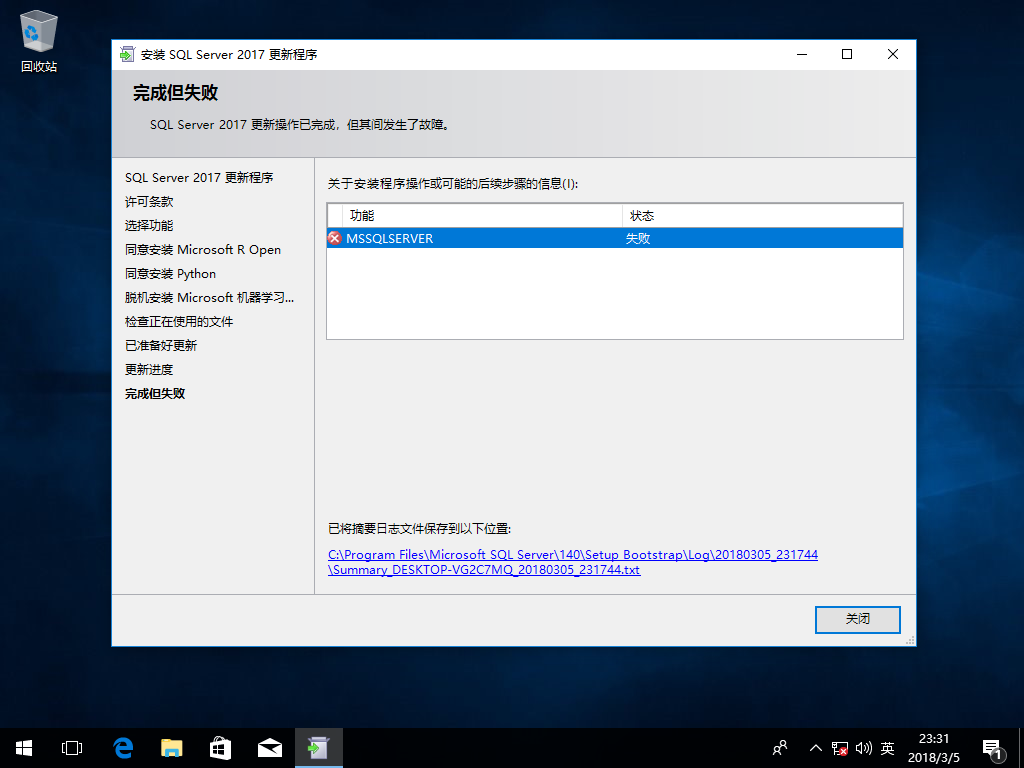The height and width of the screenshot is (768, 1024).
Task: Close the SQL Server setup window
Action: click(x=893, y=54)
